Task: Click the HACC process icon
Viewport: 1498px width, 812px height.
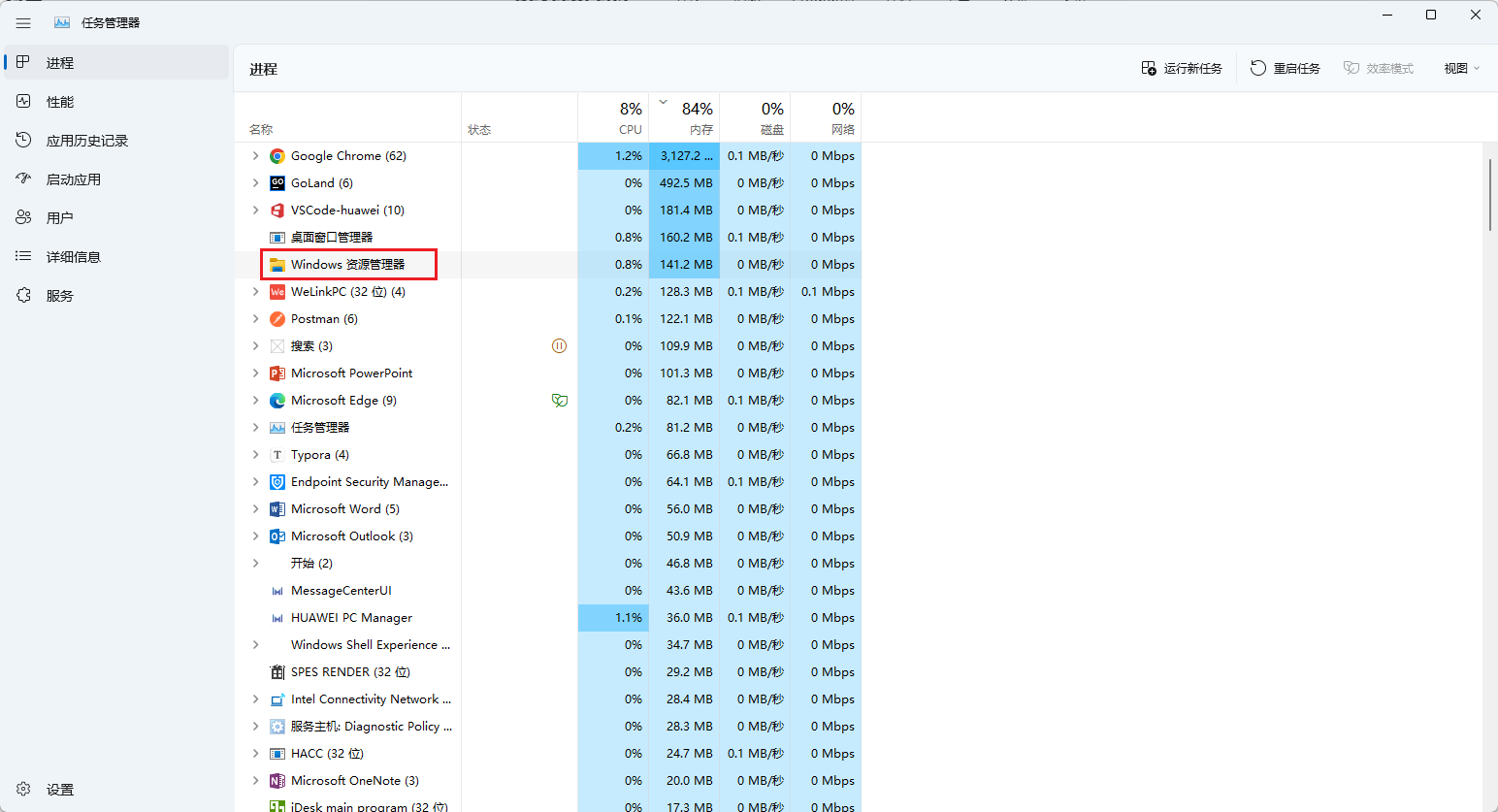Action: (x=277, y=754)
